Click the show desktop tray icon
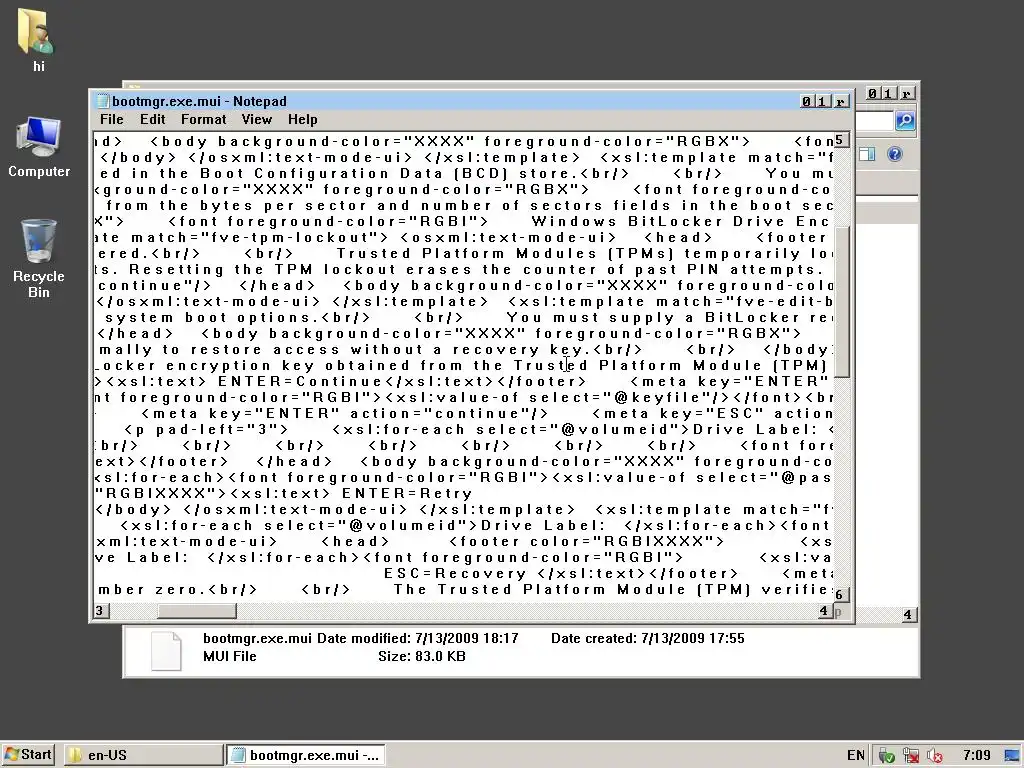Screen dimensions: 1024x768 click(1012, 756)
